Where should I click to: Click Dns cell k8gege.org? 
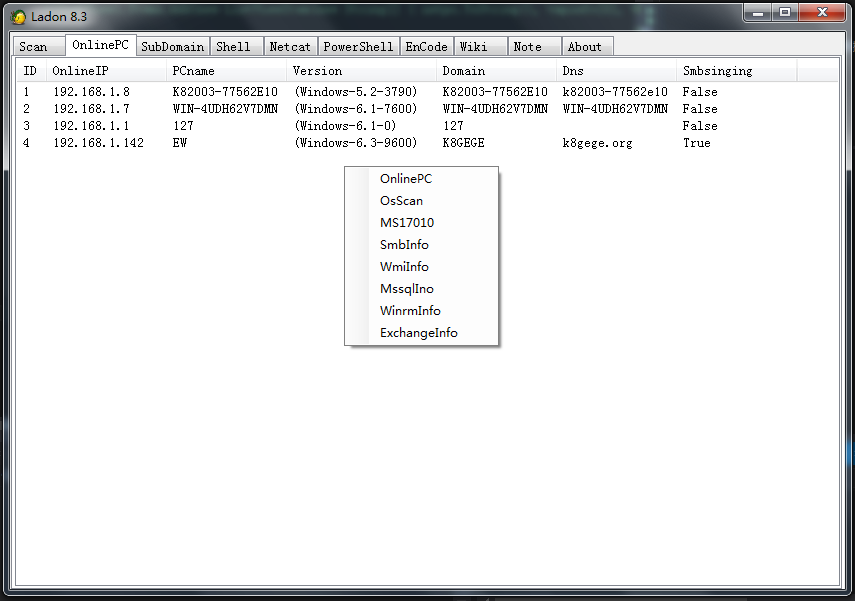(x=598, y=143)
